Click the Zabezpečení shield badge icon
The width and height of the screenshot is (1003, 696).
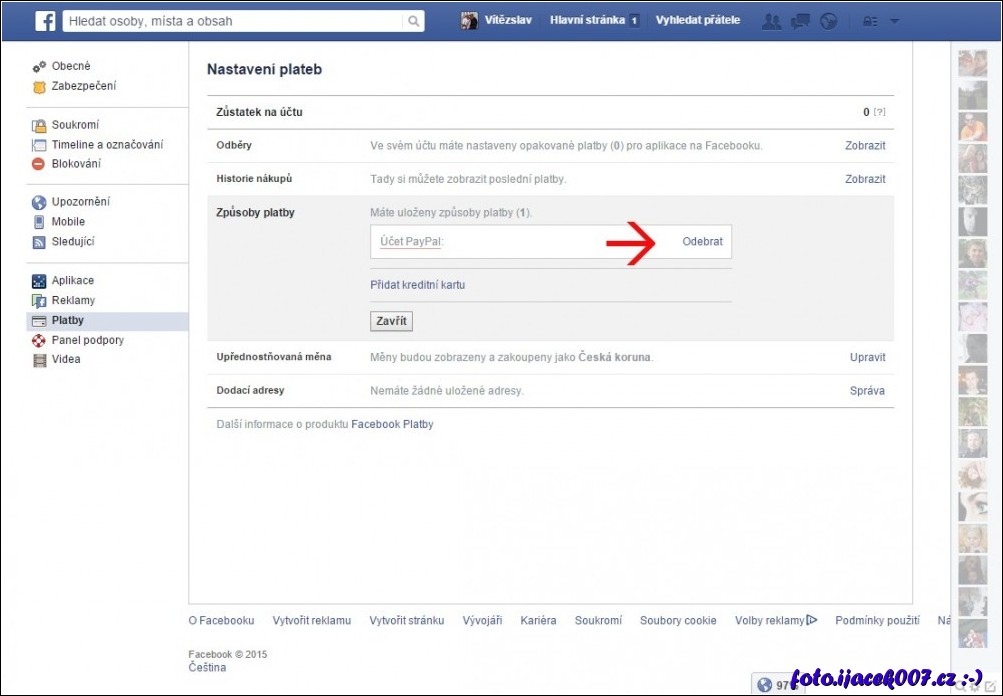point(39,87)
